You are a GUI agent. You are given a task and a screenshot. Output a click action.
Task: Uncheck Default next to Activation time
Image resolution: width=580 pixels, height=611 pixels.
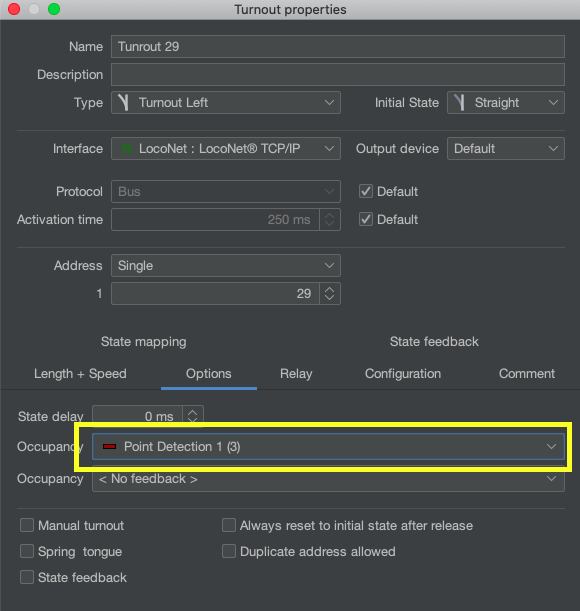pos(366,219)
